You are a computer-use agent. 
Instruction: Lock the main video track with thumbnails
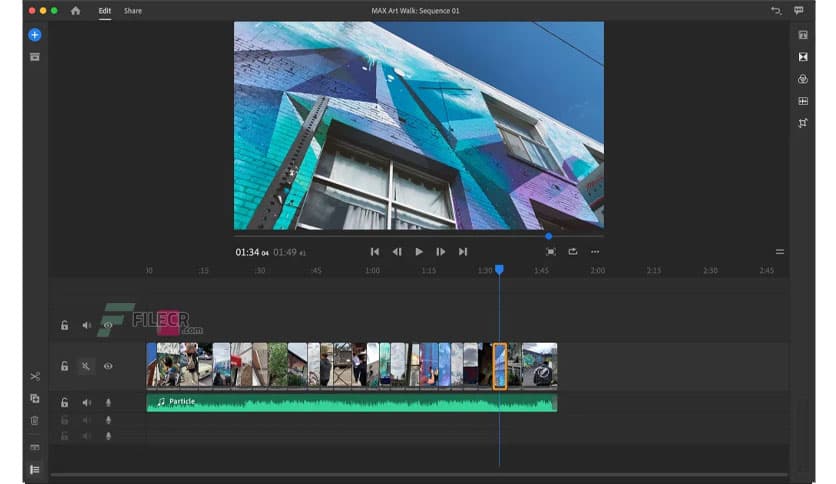pyautogui.click(x=65, y=366)
